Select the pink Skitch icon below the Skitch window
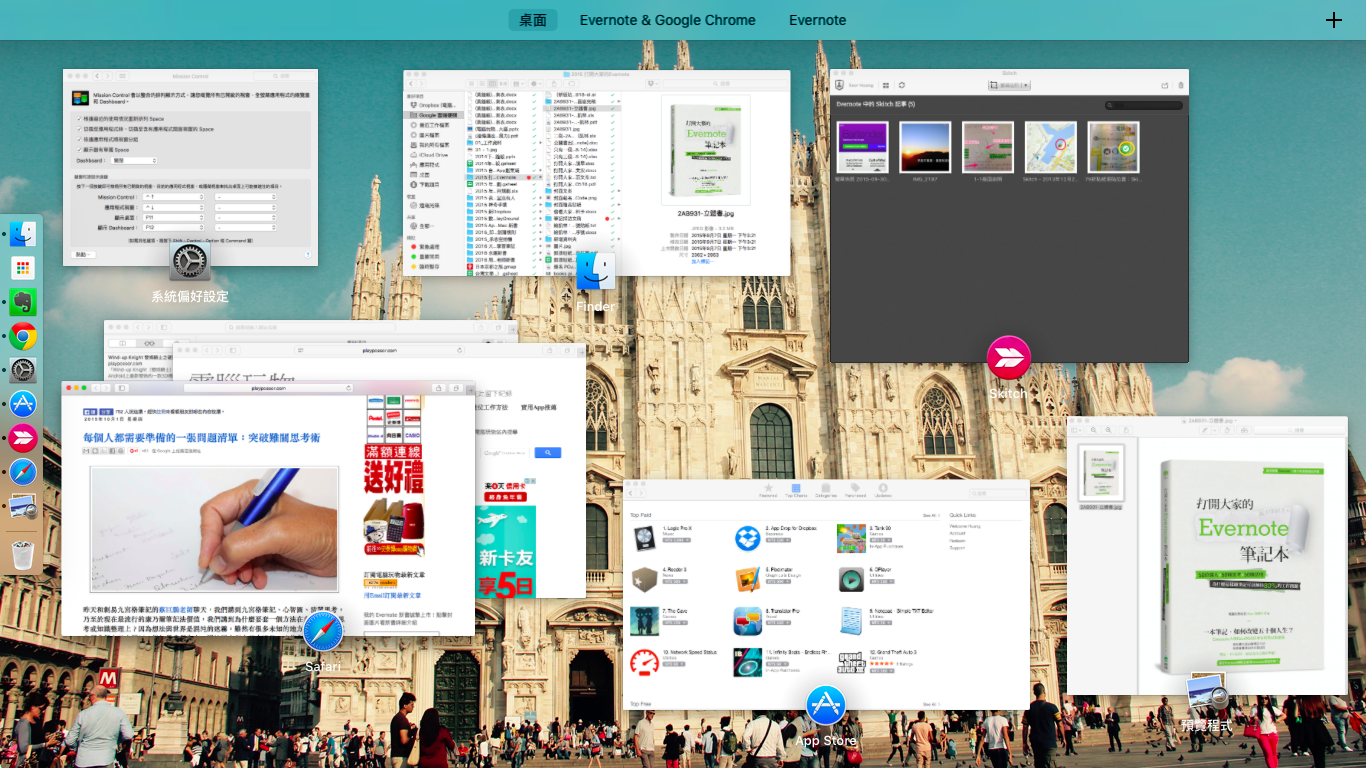The width and height of the screenshot is (1366, 768). pyautogui.click(x=1008, y=357)
